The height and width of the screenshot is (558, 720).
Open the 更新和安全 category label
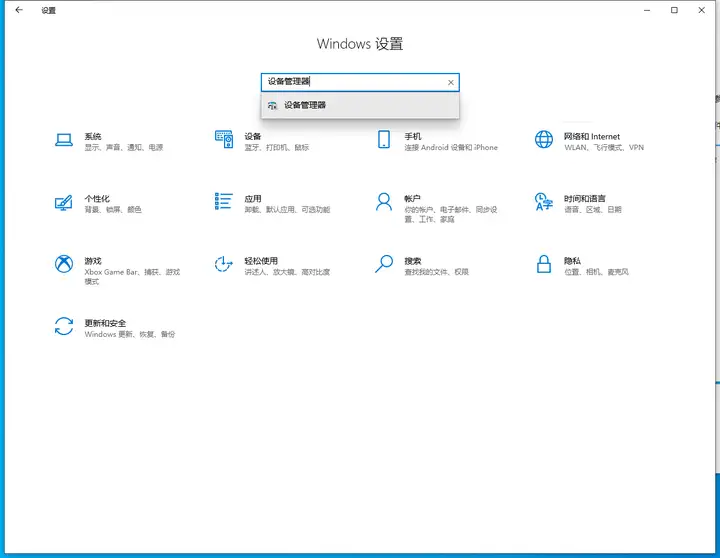pyautogui.click(x=105, y=323)
